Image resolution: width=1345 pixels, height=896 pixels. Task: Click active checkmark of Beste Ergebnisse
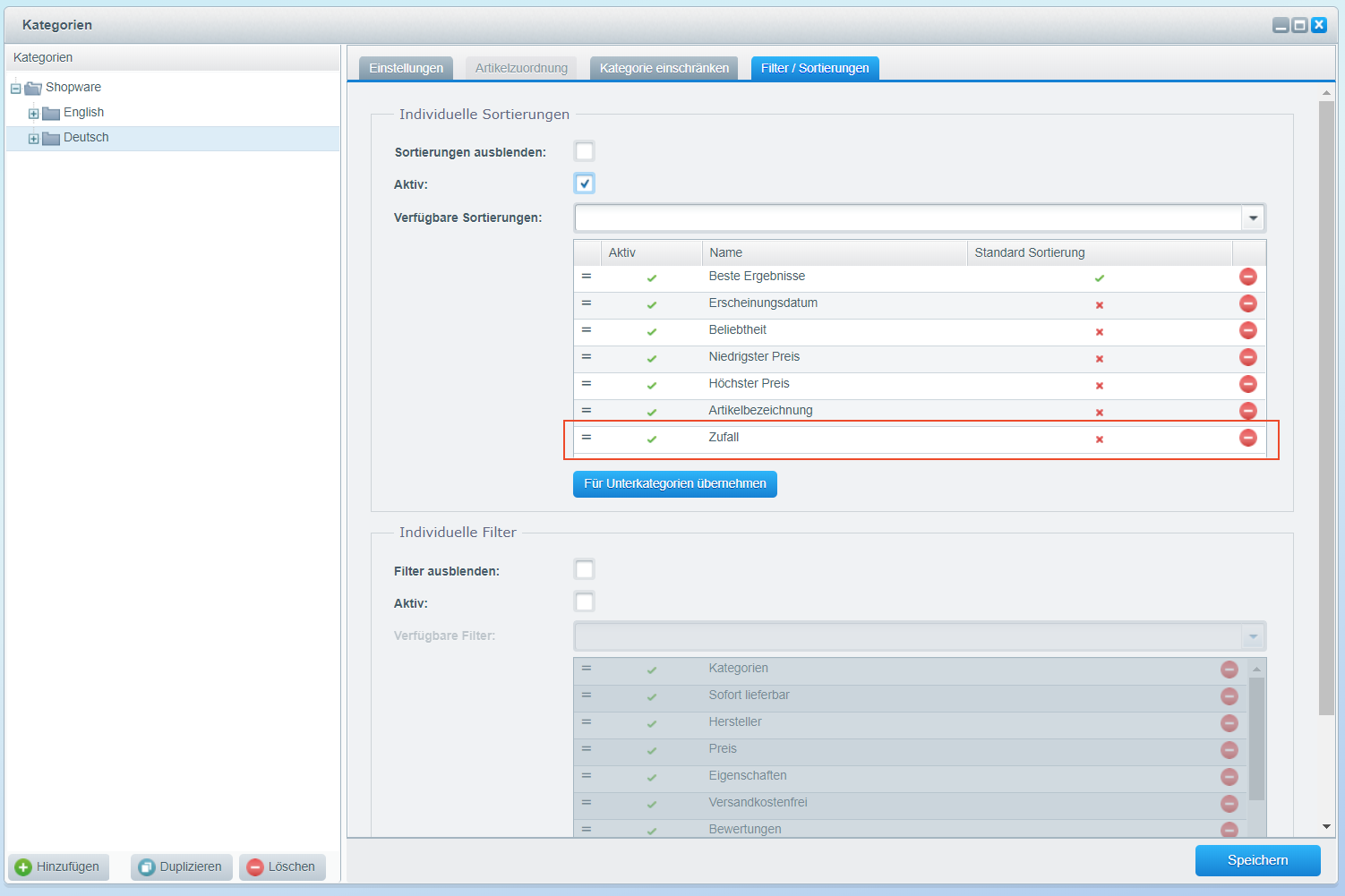pos(652,278)
